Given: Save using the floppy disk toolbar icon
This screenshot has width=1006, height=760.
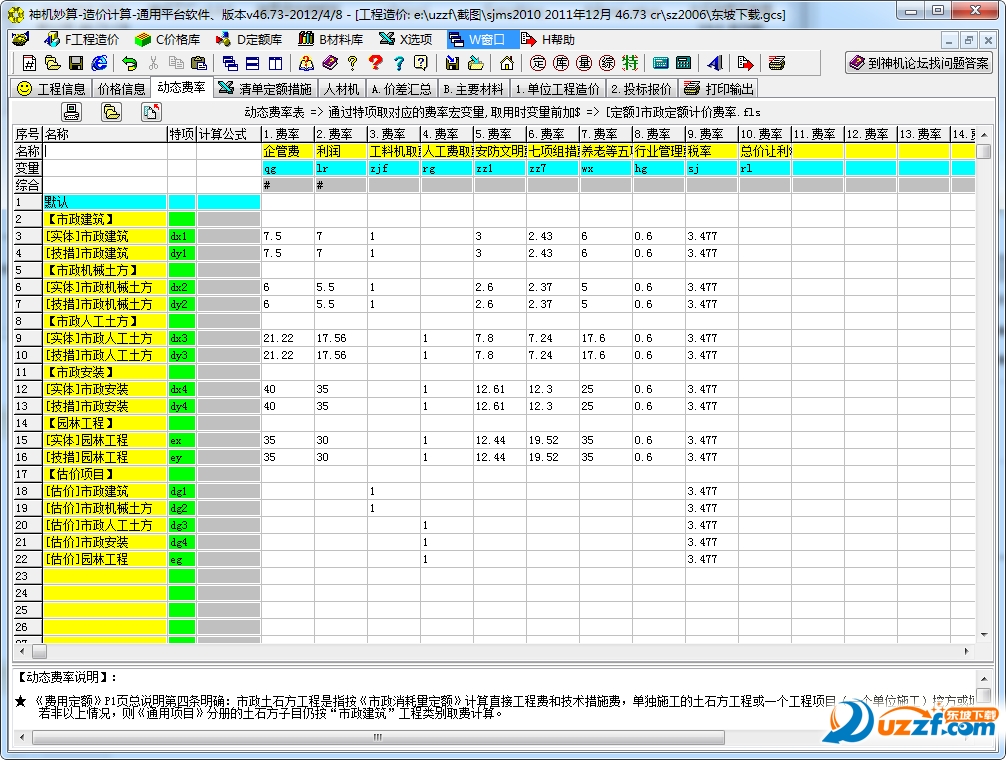Looking at the screenshot, I should tap(76, 63).
